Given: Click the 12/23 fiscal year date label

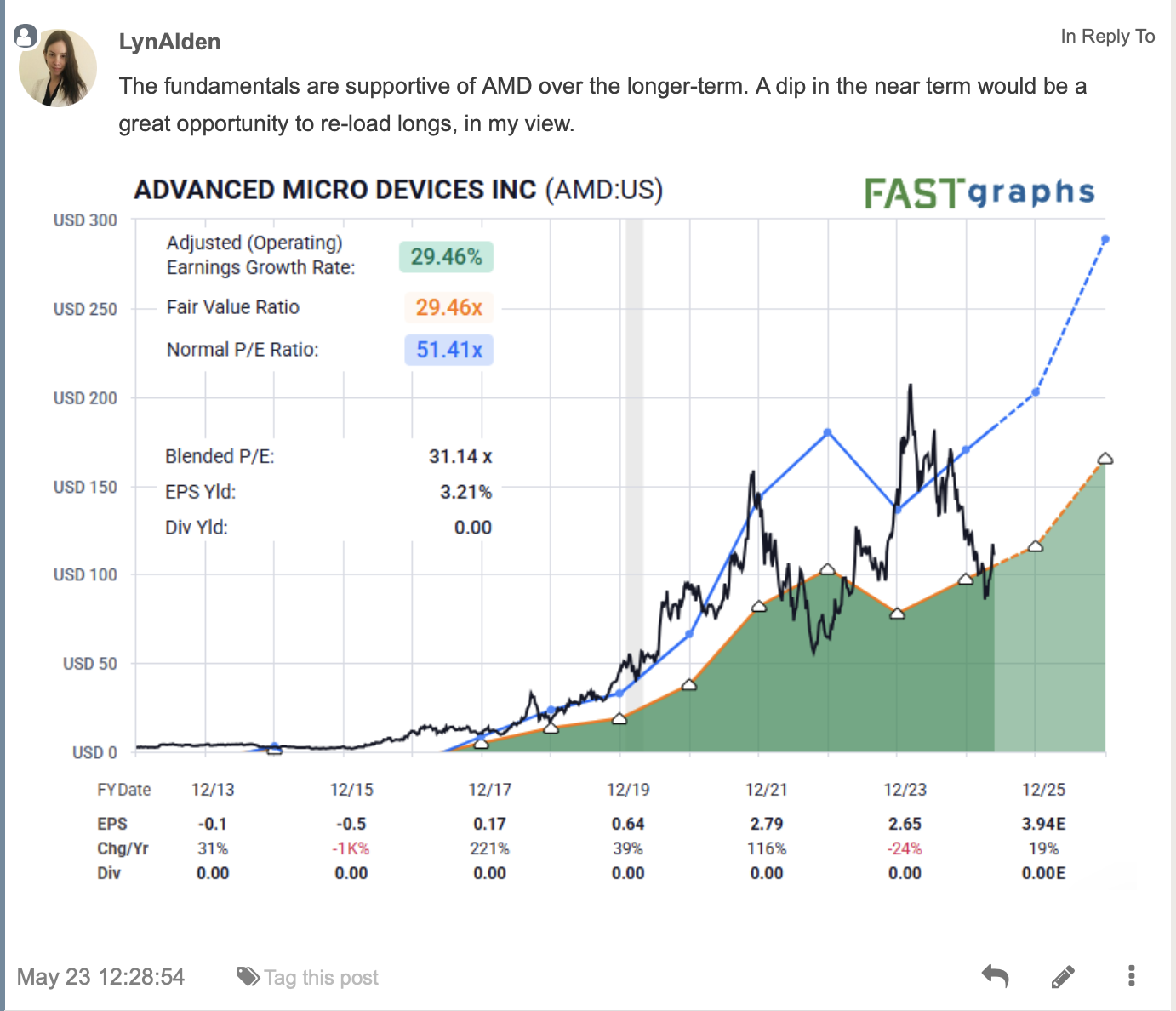Looking at the screenshot, I should tap(905, 790).
